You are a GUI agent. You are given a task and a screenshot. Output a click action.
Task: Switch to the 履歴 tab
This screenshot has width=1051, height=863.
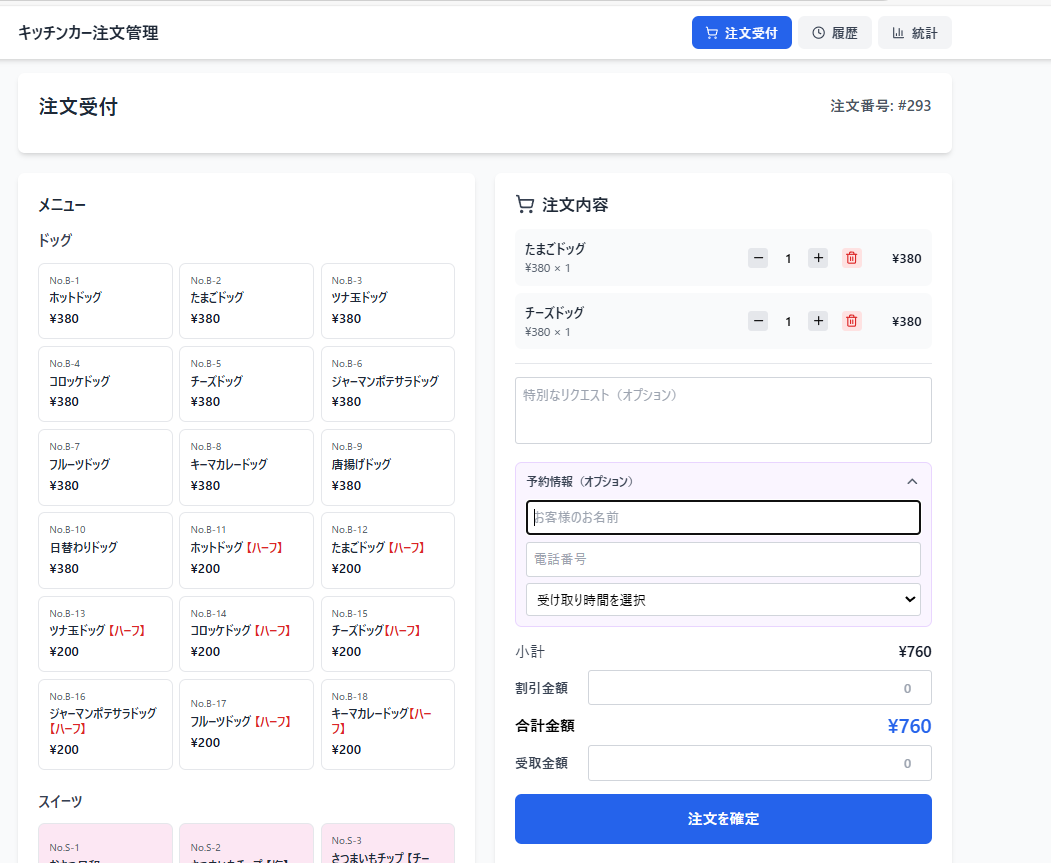point(835,33)
